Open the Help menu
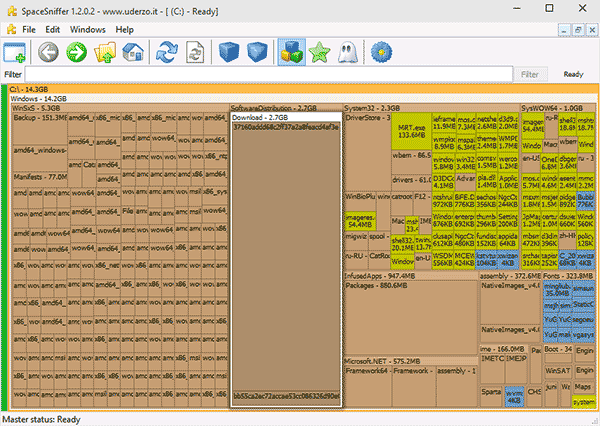 pos(124,29)
